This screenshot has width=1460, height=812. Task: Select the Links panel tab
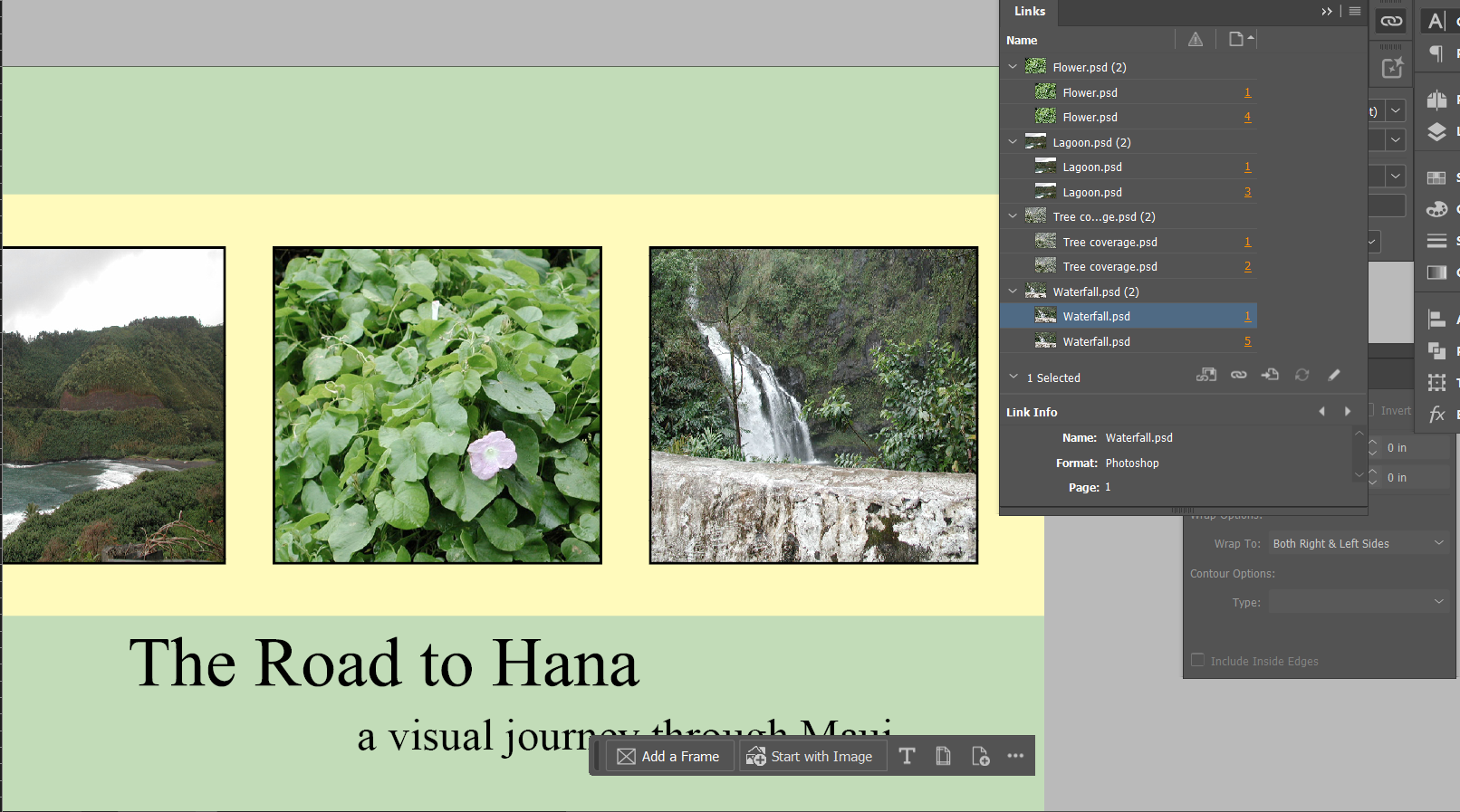[x=1030, y=12]
